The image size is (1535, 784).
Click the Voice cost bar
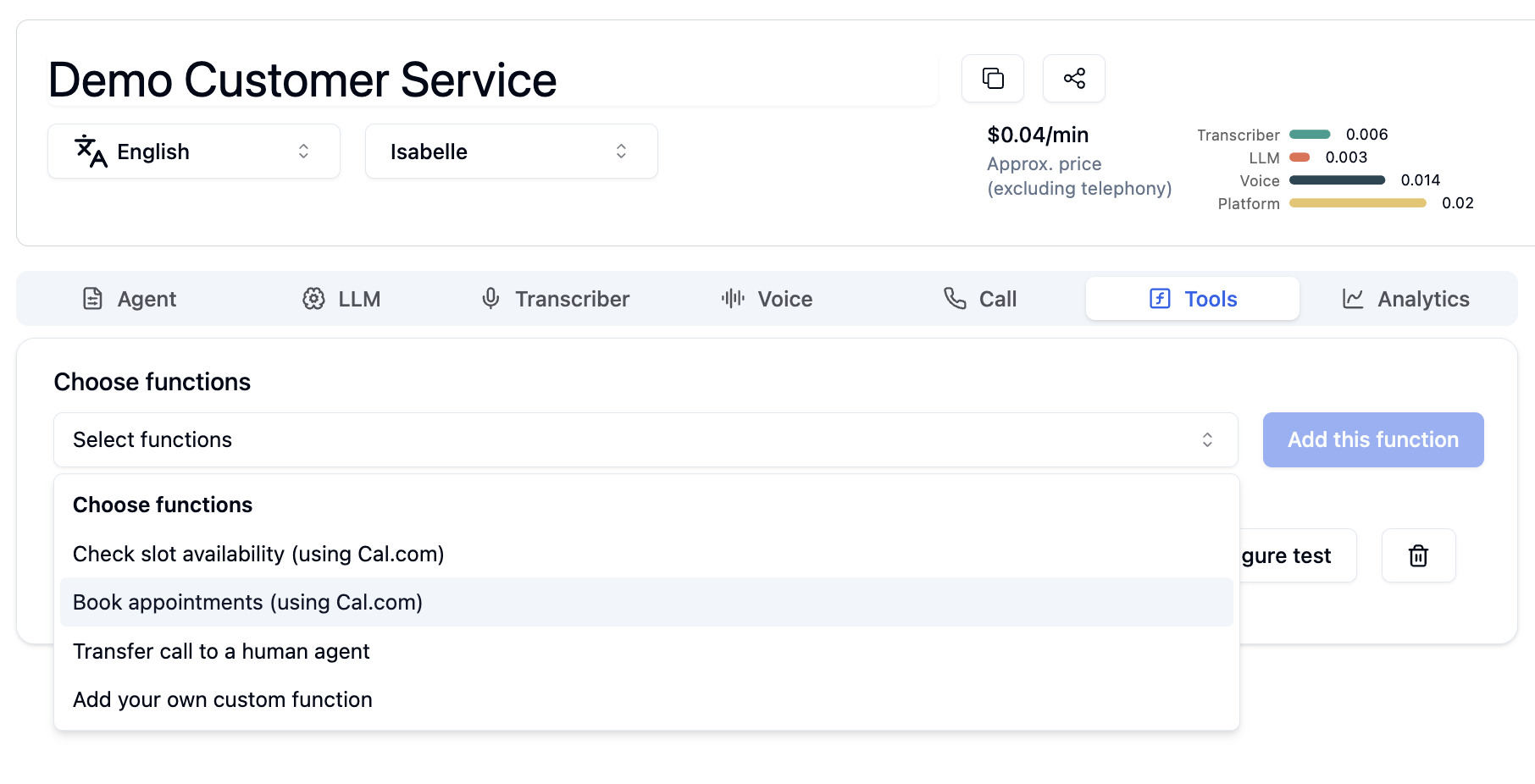1337,180
